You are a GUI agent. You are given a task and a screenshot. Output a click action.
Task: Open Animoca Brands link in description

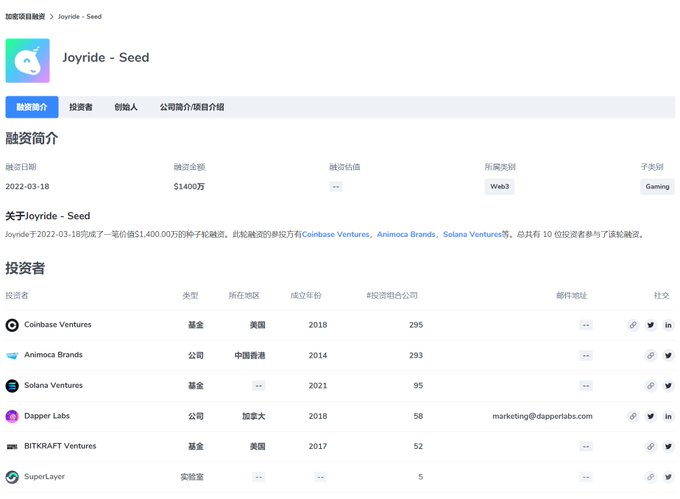(406, 234)
